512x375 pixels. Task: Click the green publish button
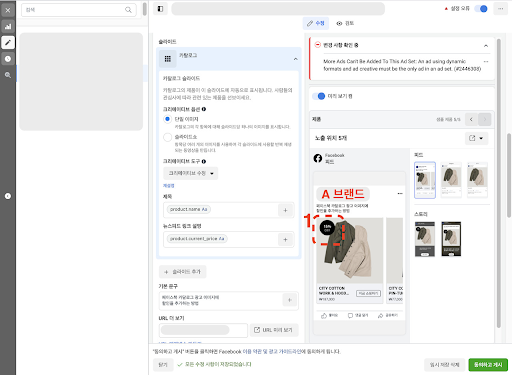[x=488, y=365]
